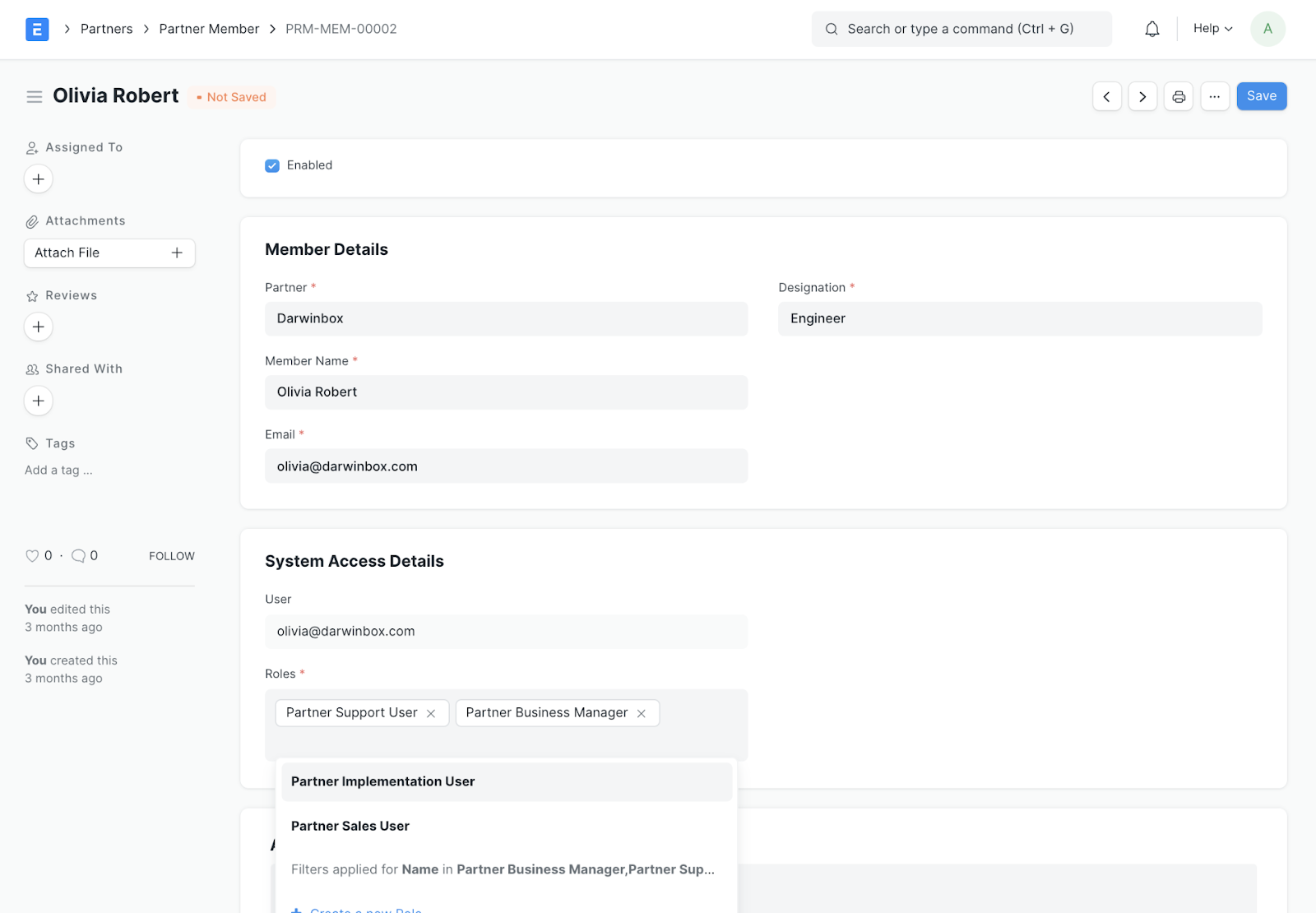Viewport: 1316px width, 913px height.
Task: Expand the Help dropdown
Action: (1213, 29)
